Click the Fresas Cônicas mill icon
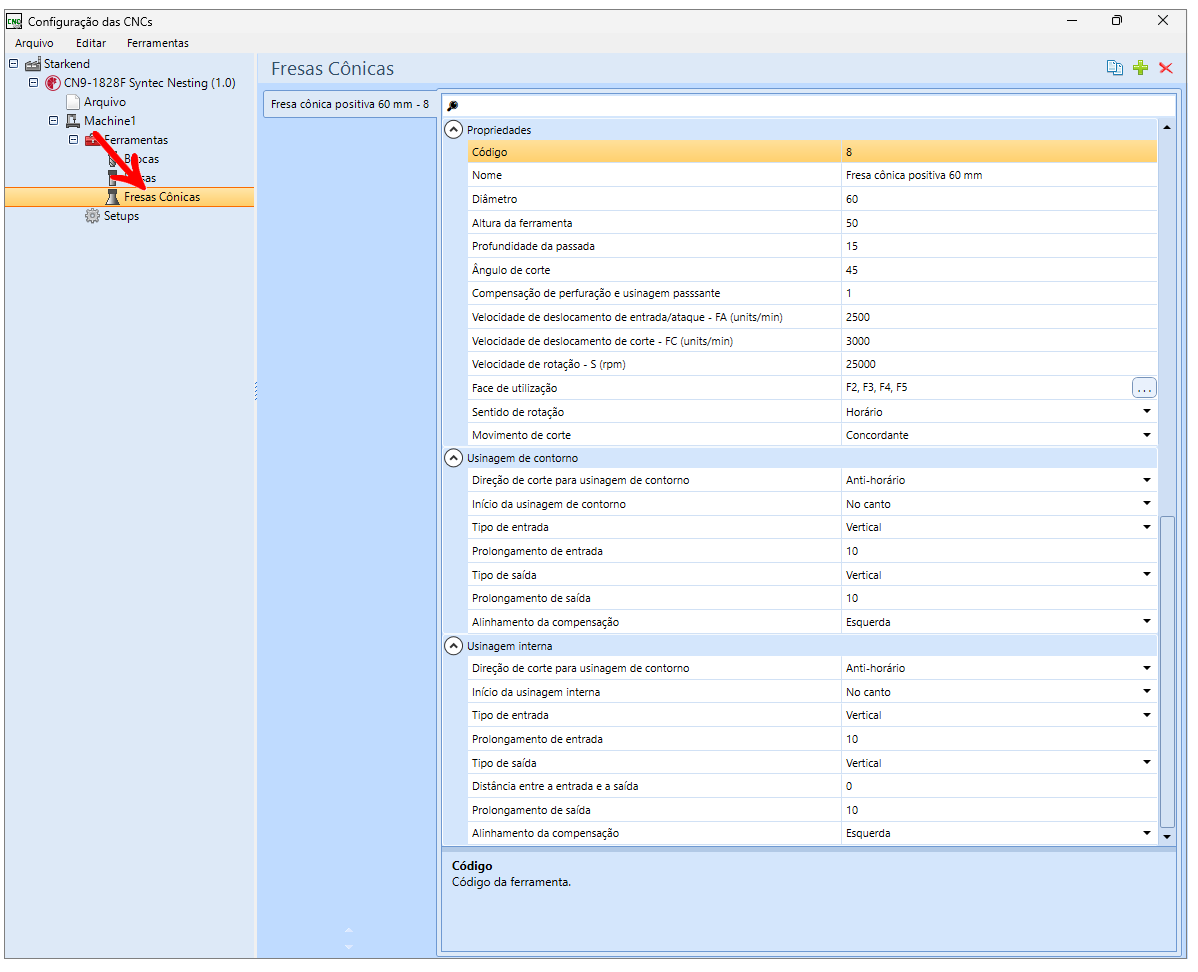1198x972 pixels. [112, 197]
